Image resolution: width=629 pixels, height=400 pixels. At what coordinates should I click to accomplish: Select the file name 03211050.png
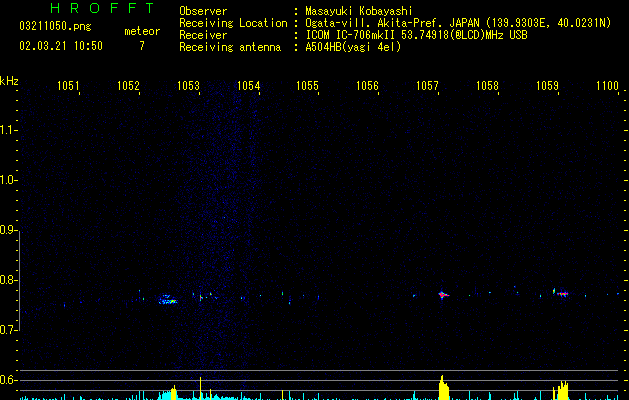point(55,26)
